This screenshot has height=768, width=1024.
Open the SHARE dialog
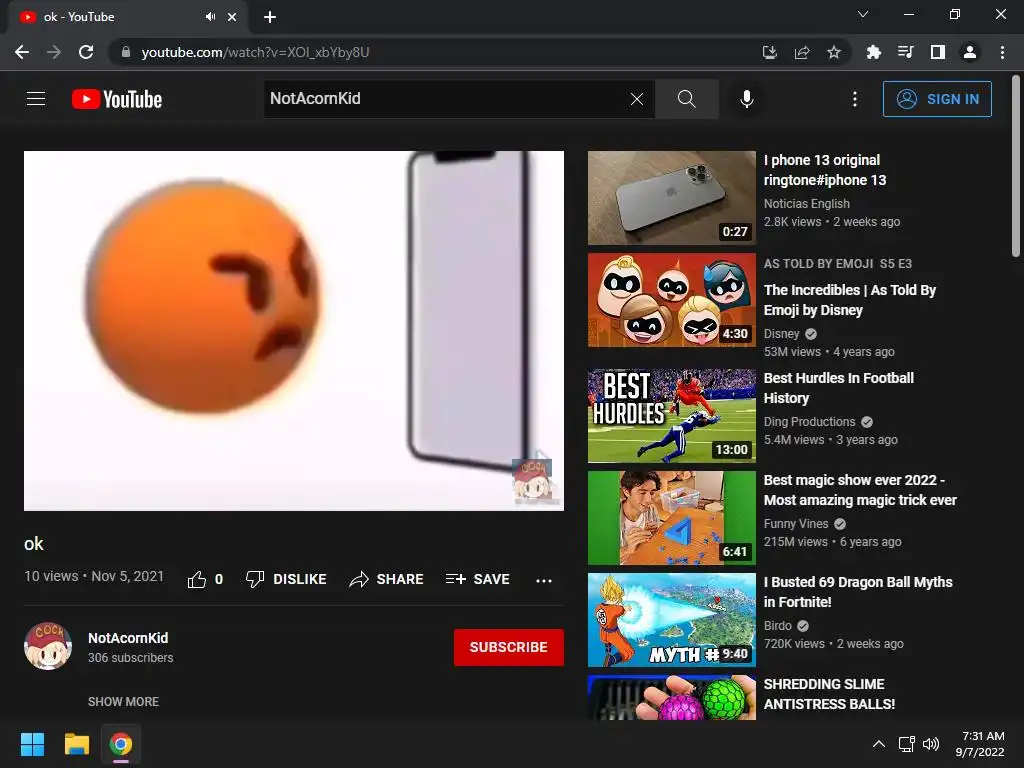387,579
